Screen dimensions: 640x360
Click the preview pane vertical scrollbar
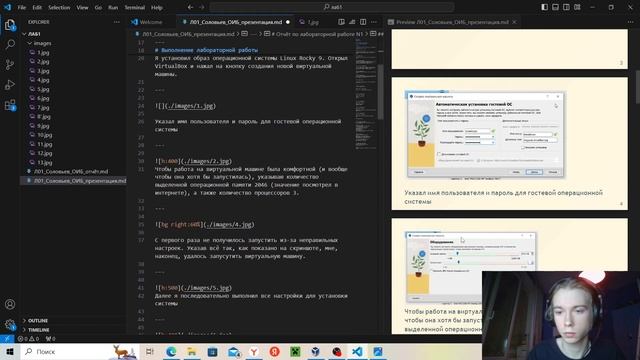click(x=637, y=87)
